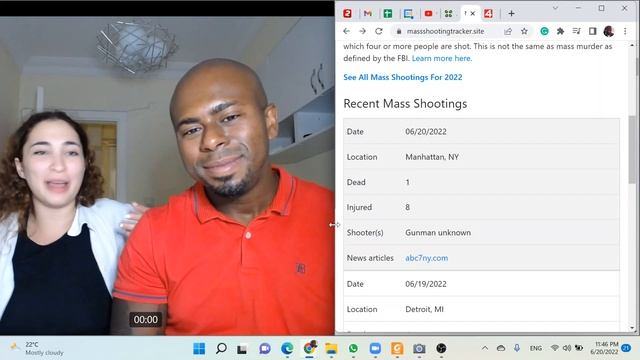This screenshot has height=360, width=640.
Task: View site security lock info
Action: click(399, 31)
